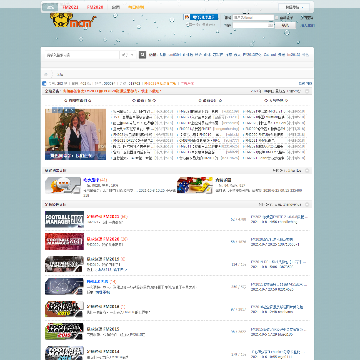Click the login button next to password
The width and height of the screenshot is (360, 360).
pyautogui.click(x=285, y=25)
